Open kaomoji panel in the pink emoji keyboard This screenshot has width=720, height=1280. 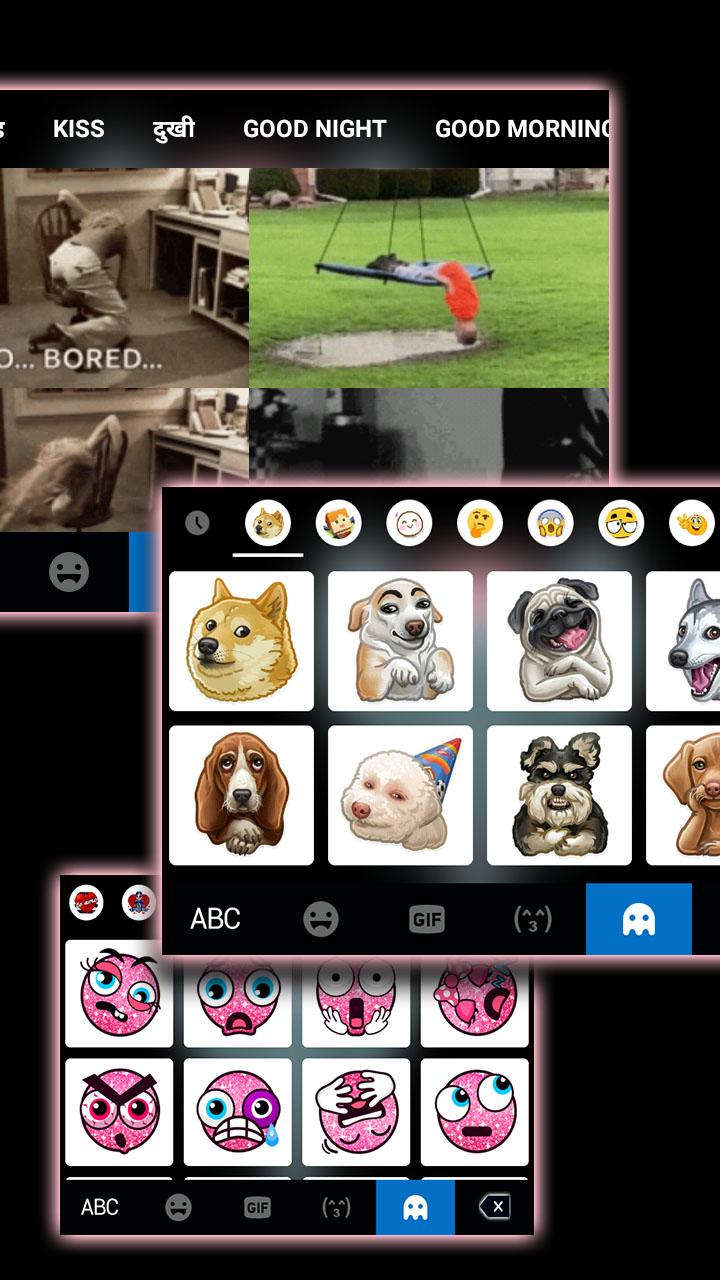336,1207
